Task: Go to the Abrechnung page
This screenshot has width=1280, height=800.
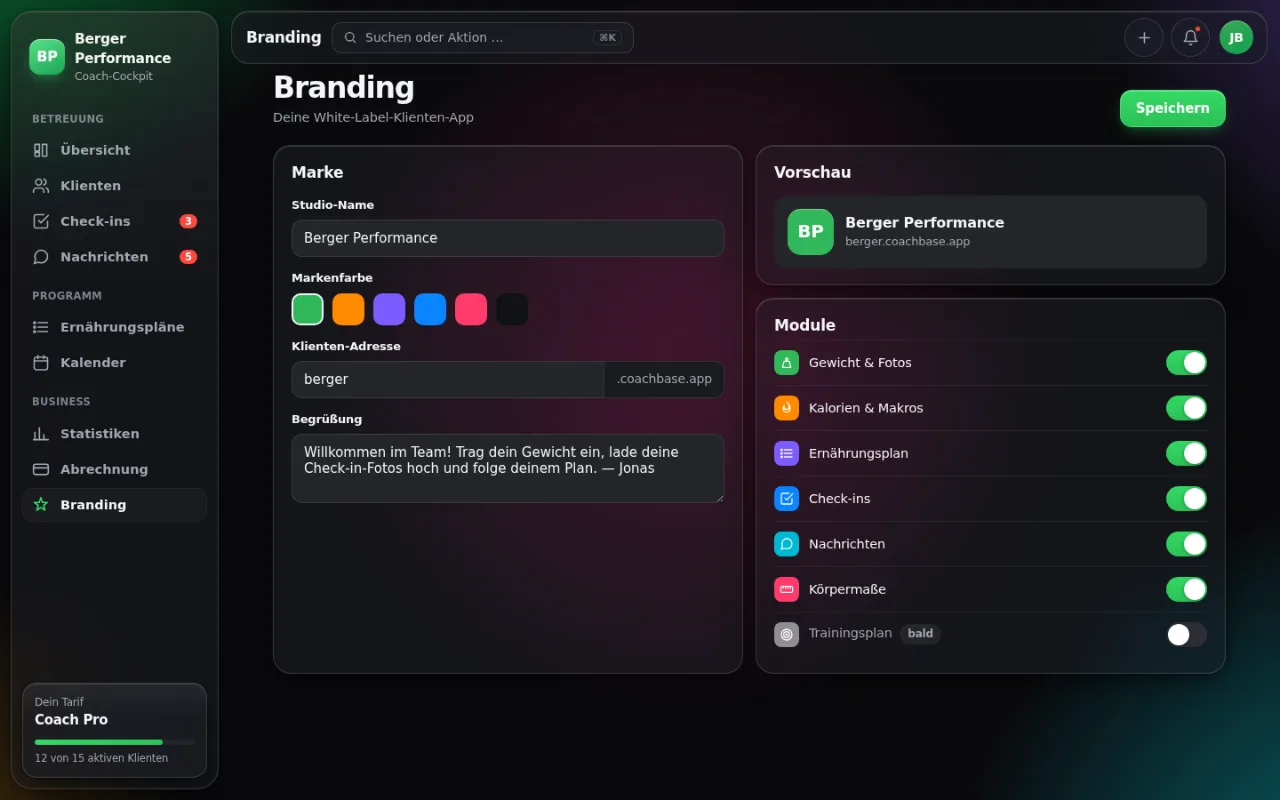Action: 114,469
